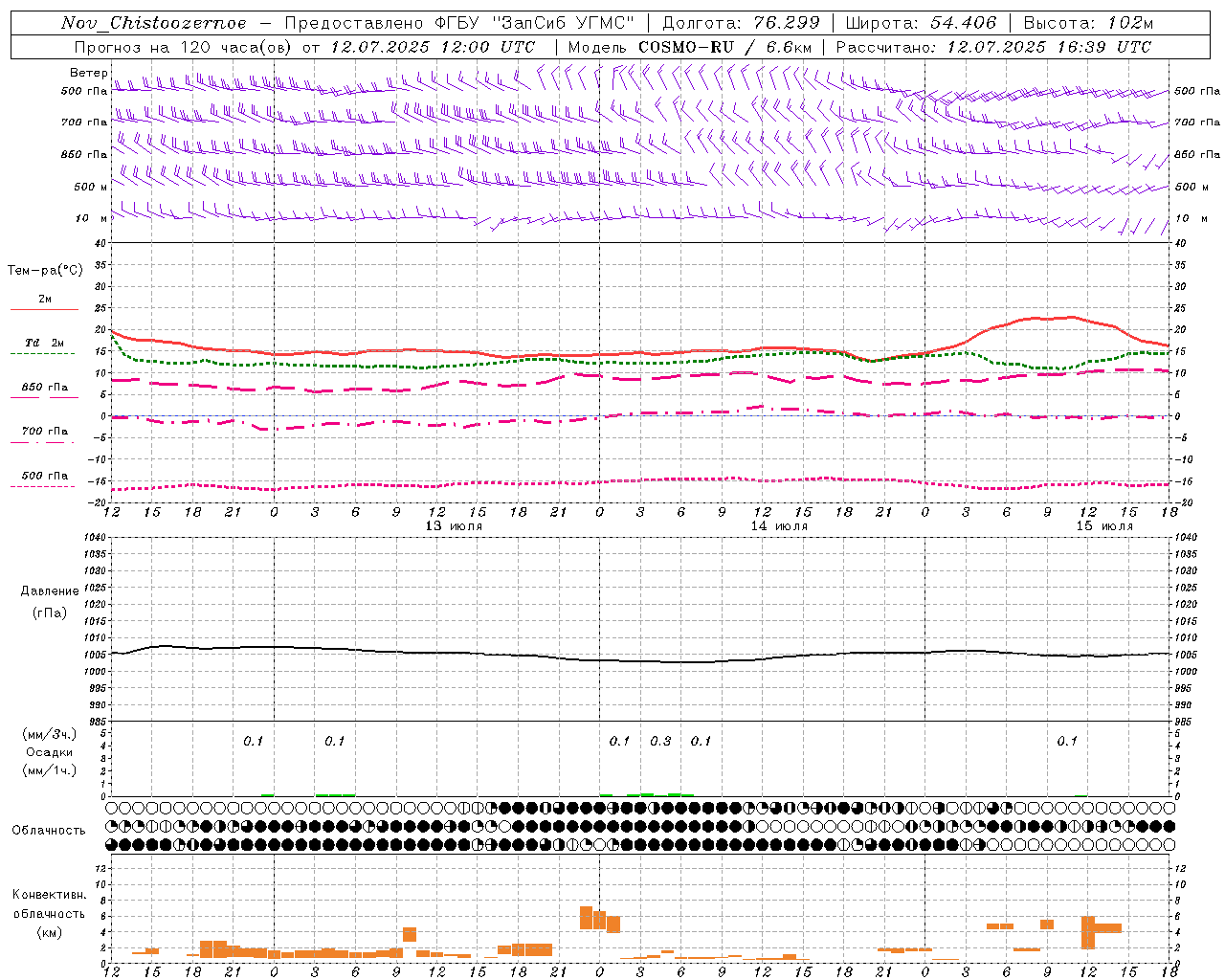Click 'Рассчитано: 12.07.2025 16:39 UTC' timestamp
This screenshot has height=980, width=1225.
pos(993,47)
